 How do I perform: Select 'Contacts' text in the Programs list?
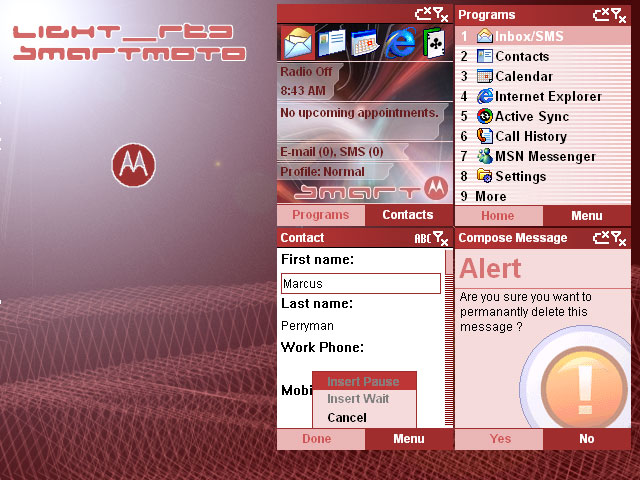(522, 56)
